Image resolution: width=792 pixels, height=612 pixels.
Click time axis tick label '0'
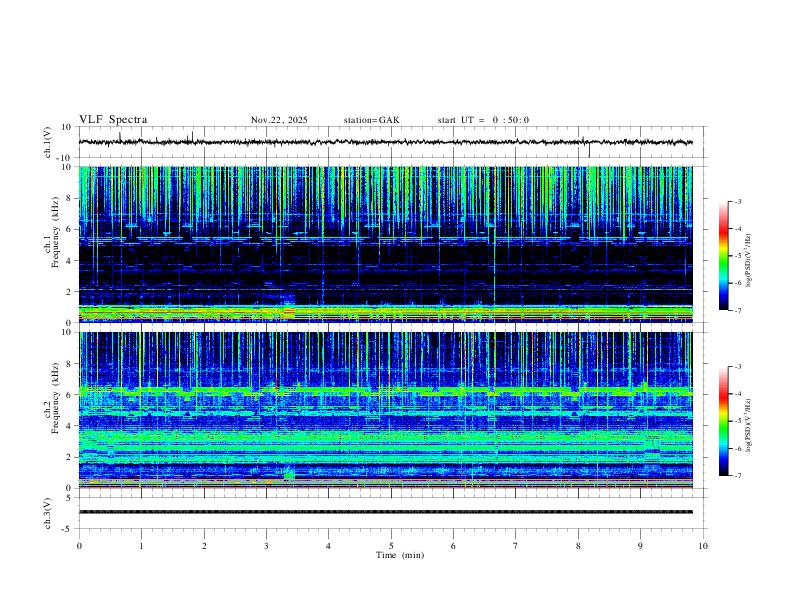(79, 546)
